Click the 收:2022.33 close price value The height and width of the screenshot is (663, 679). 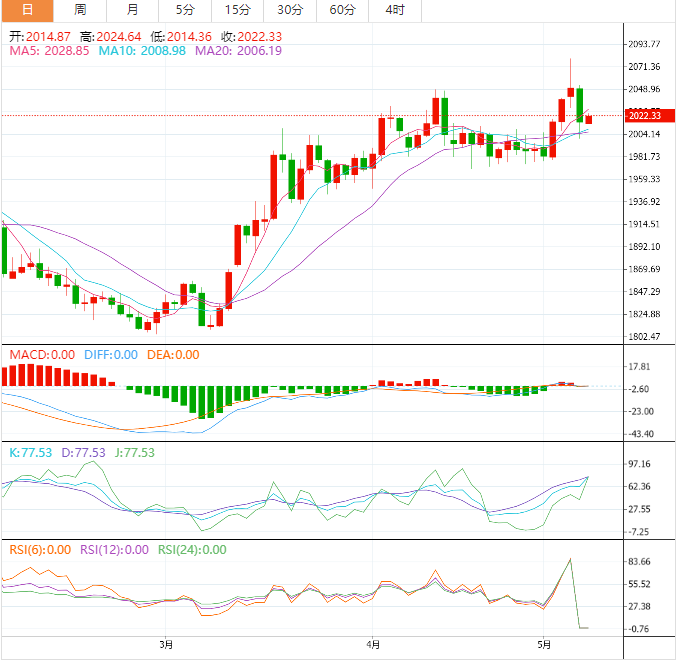click(x=252, y=37)
